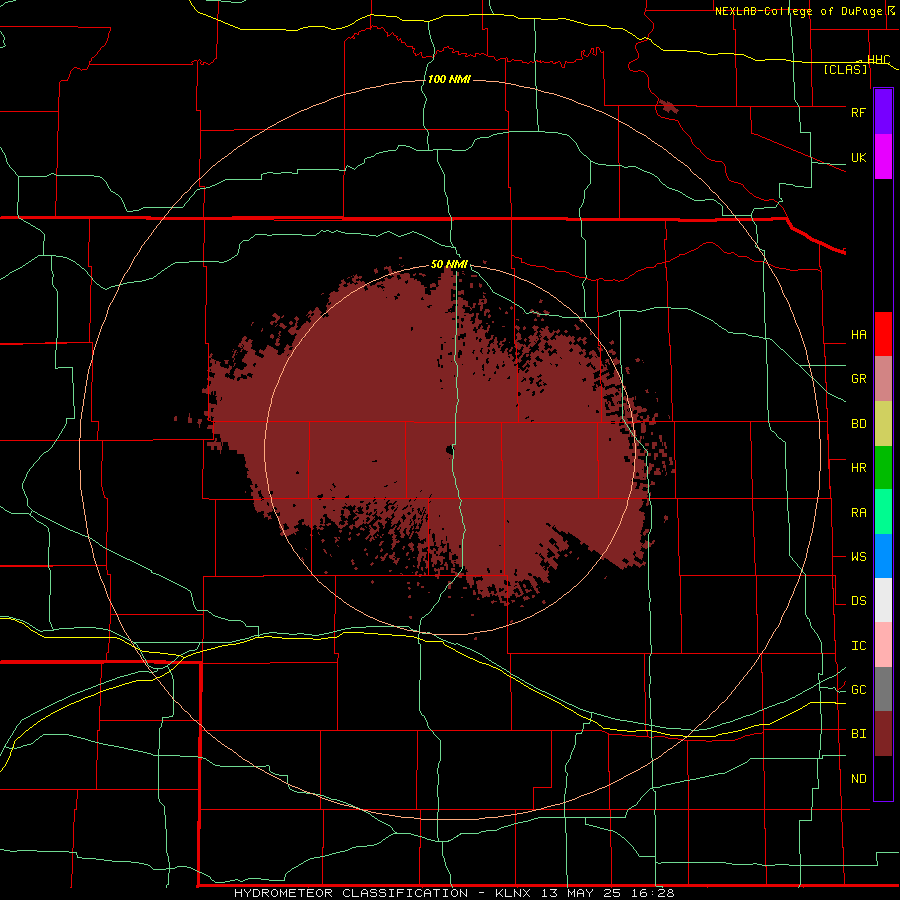The width and height of the screenshot is (900, 900).
Task: Click the dark maroon BI legend swatch
Action: point(883,734)
